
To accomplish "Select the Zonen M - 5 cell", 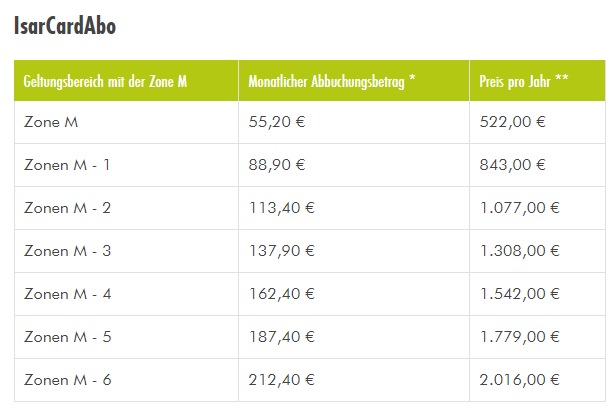I will (x=67, y=337).
